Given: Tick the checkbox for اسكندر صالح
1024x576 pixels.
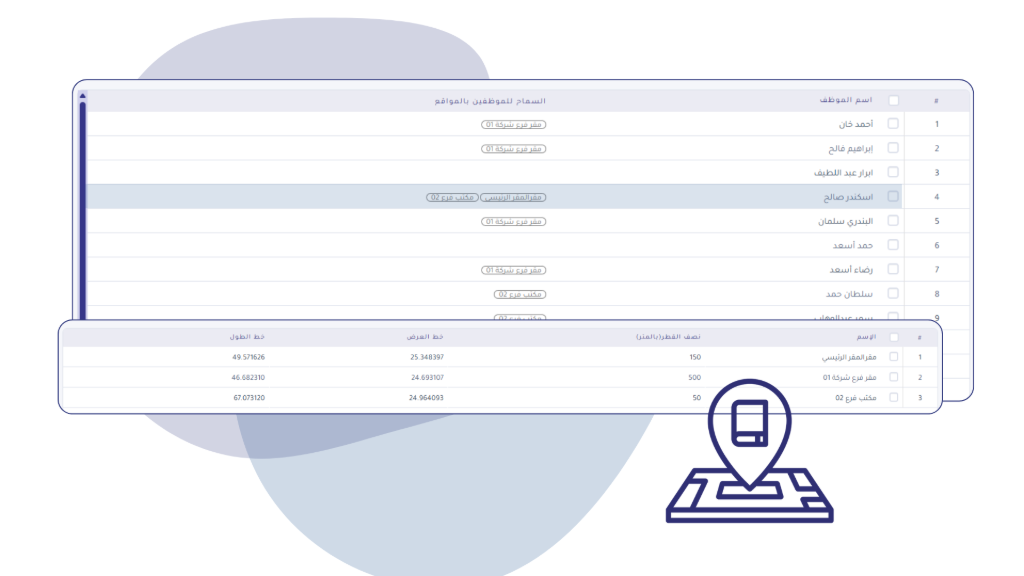Looking at the screenshot, I should coord(893,197).
